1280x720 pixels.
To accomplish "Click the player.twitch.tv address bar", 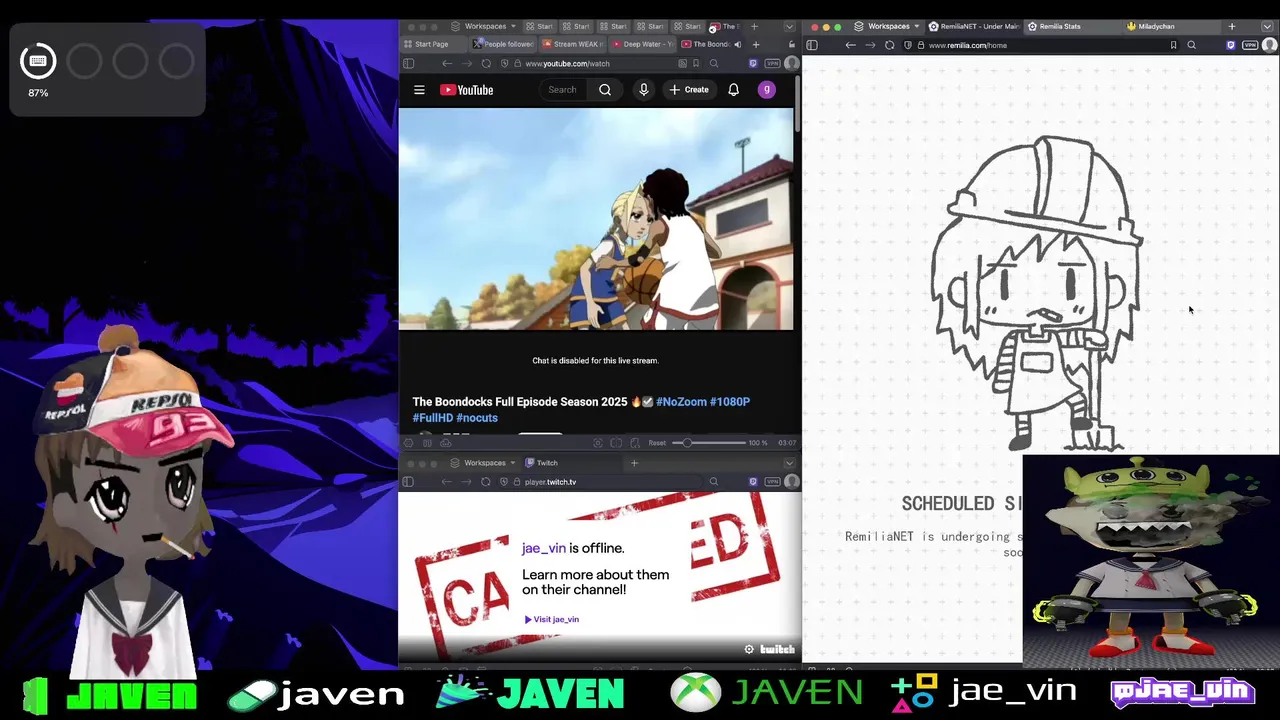I will tap(600, 482).
